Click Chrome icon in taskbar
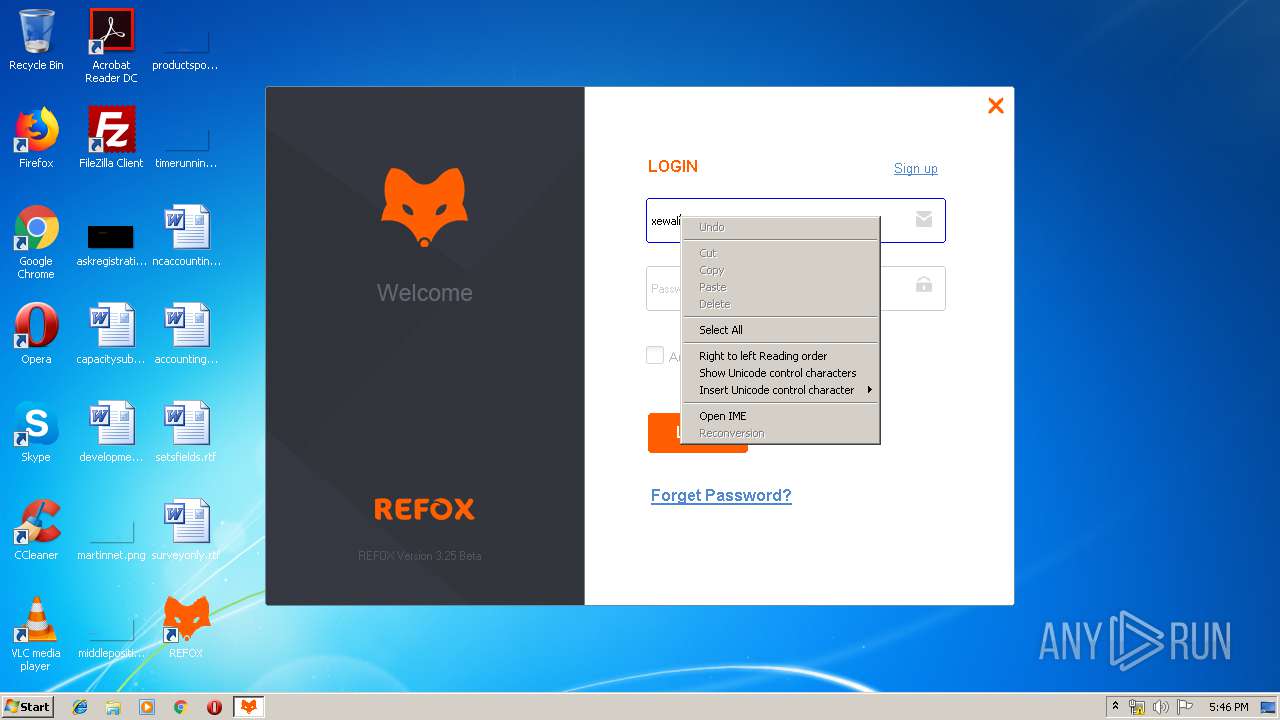The image size is (1280, 720). [181, 707]
